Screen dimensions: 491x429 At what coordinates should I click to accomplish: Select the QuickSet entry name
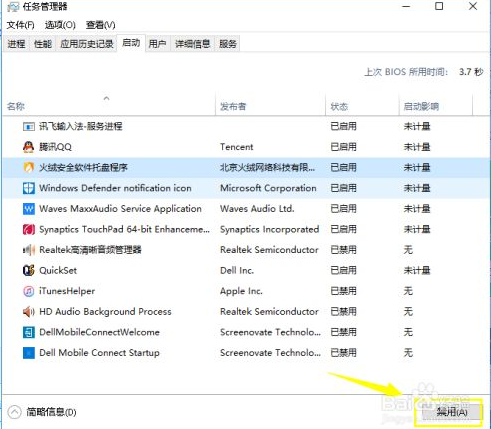point(58,270)
